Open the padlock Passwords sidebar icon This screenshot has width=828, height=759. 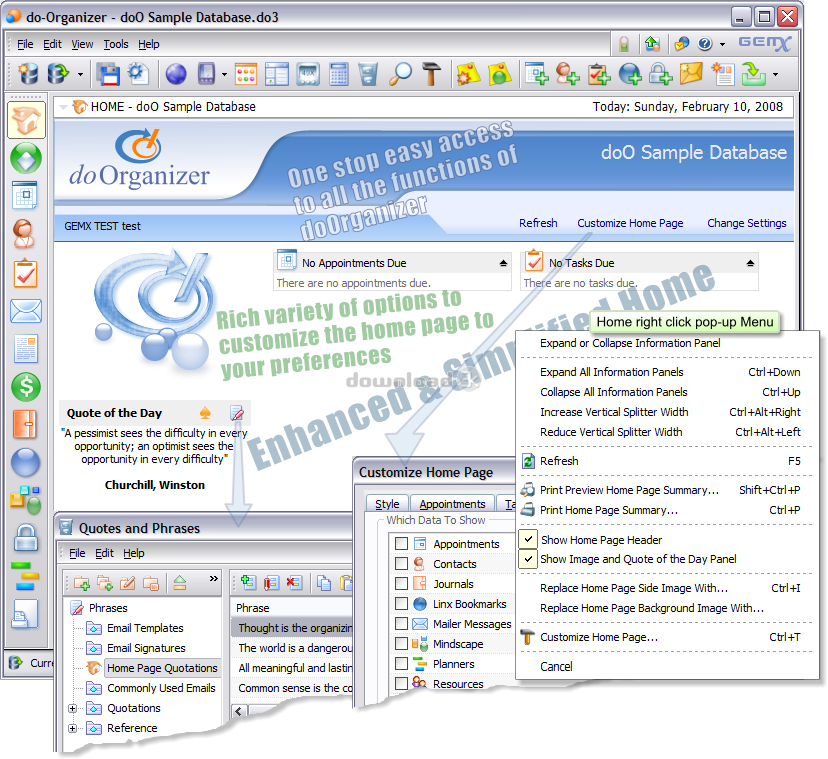pos(25,538)
